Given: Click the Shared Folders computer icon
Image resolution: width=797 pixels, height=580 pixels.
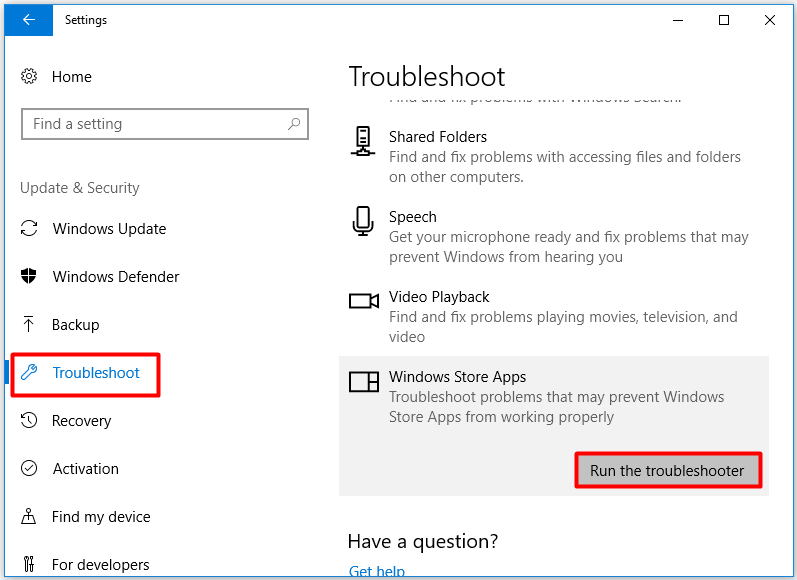Looking at the screenshot, I should click(x=363, y=141).
